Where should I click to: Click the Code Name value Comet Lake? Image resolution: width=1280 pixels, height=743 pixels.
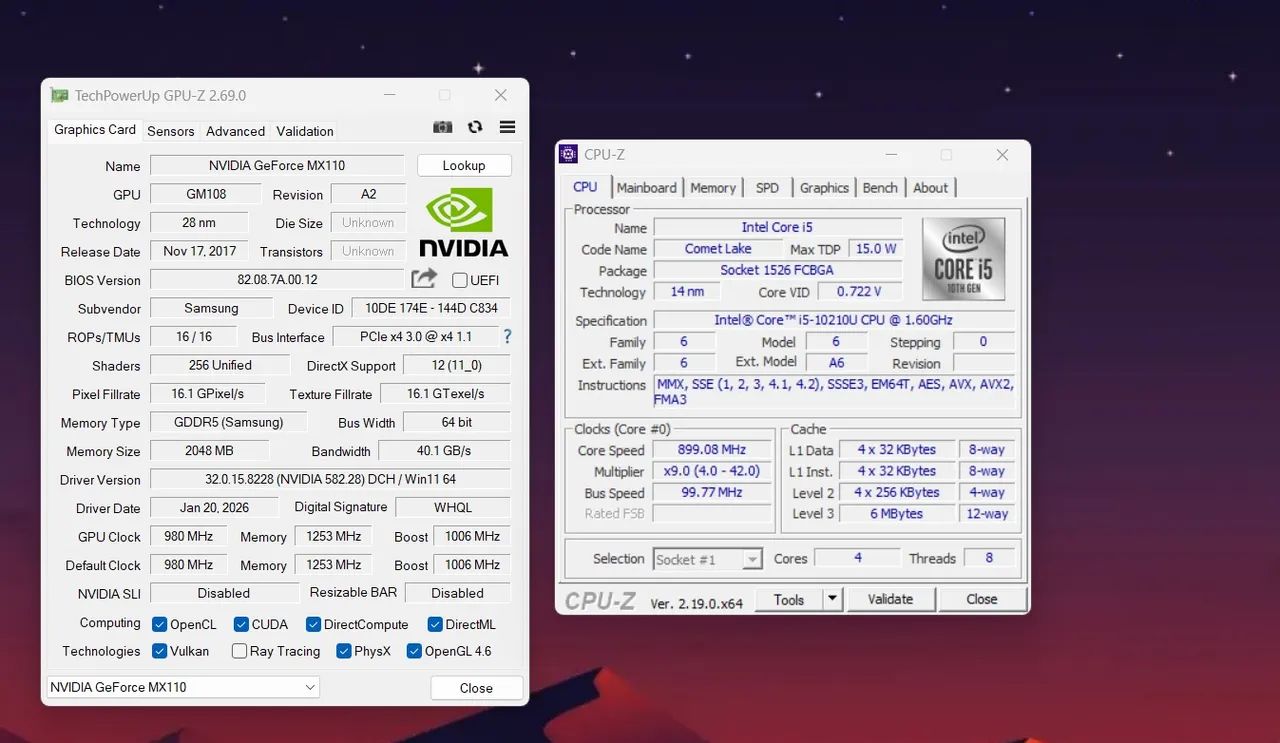[718, 249]
